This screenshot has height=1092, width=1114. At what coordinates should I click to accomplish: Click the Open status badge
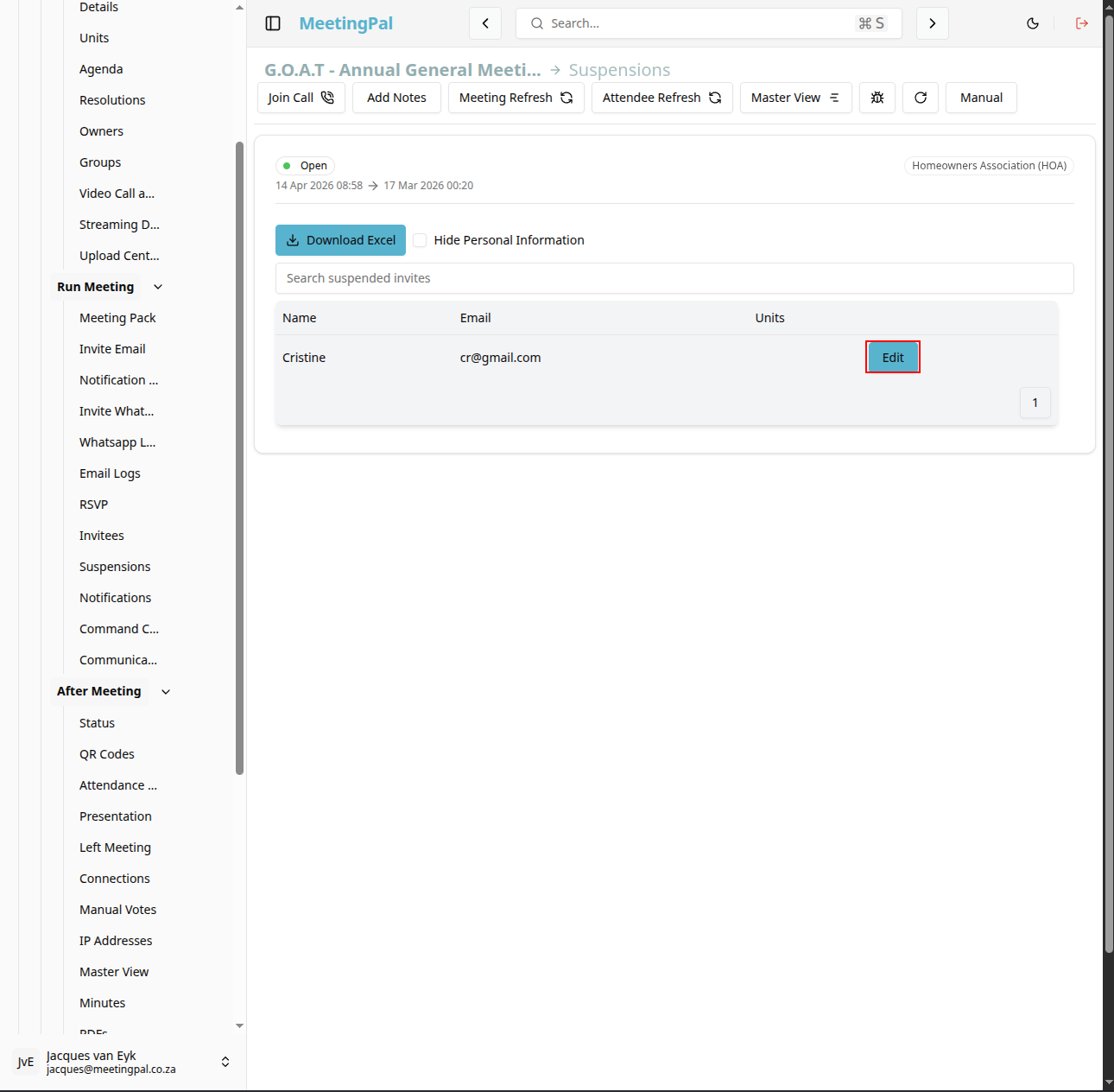point(305,166)
